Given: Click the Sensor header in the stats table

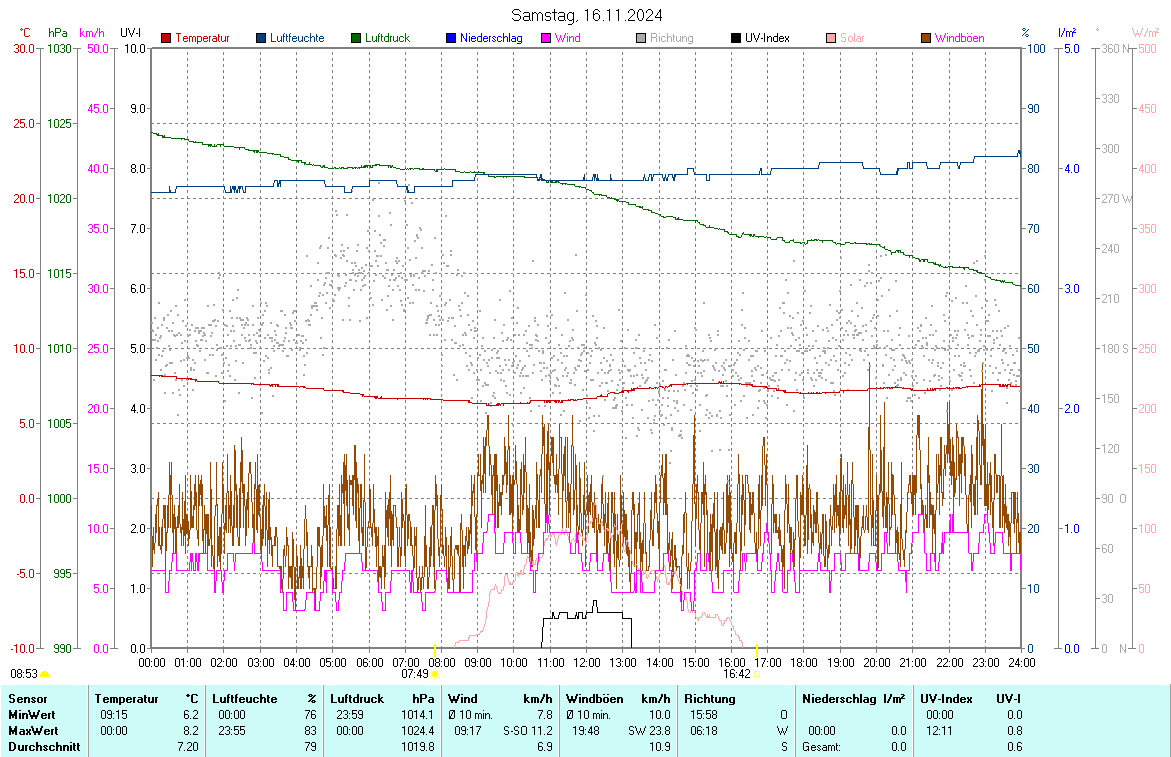Looking at the screenshot, I should [x=27, y=699].
